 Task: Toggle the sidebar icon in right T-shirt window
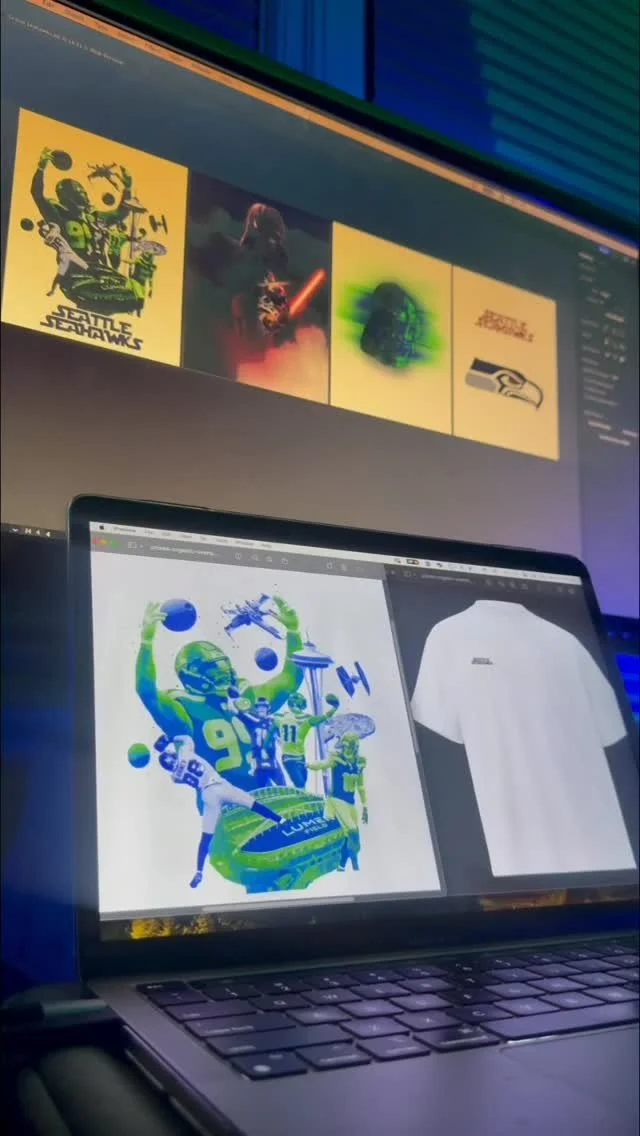click(x=406, y=574)
